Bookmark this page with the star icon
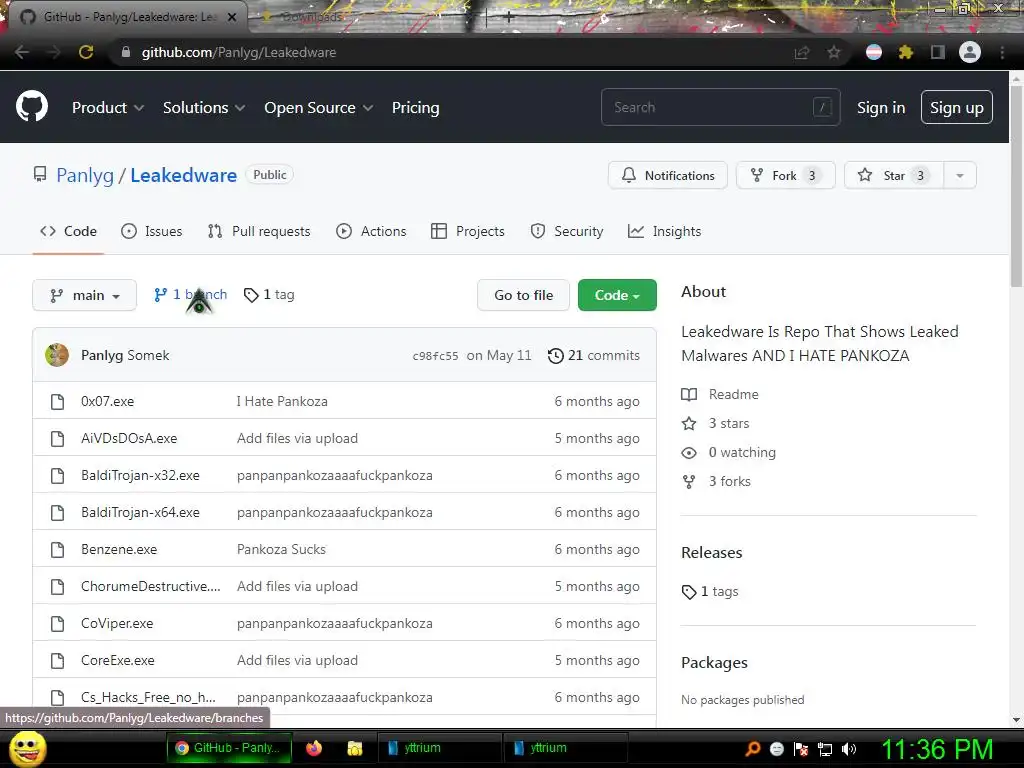The width and height of the screenshot is (1024, 768). pyautogui.click(x=833, y=52)
